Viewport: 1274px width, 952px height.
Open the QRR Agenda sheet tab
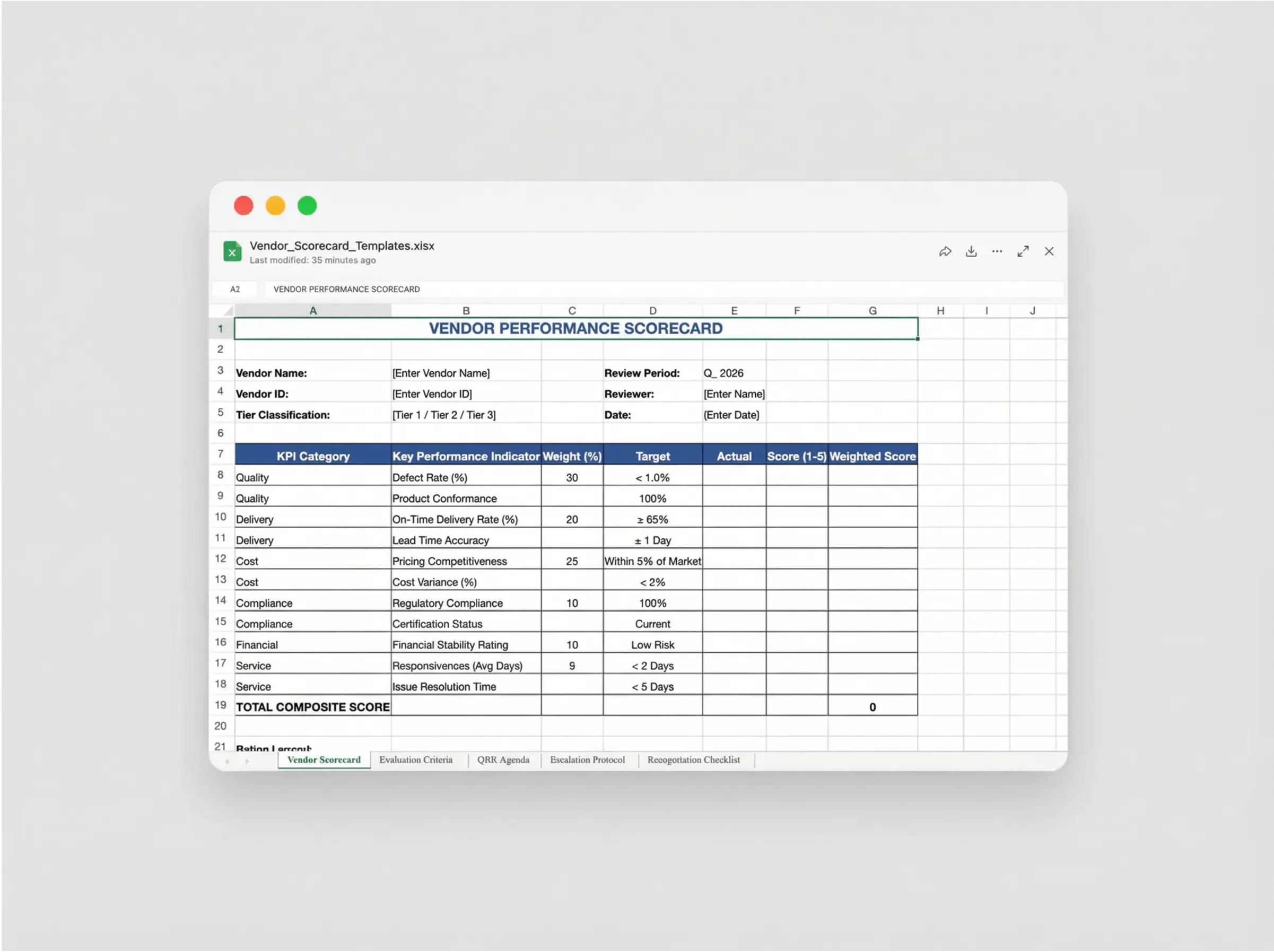click(503, 759)
